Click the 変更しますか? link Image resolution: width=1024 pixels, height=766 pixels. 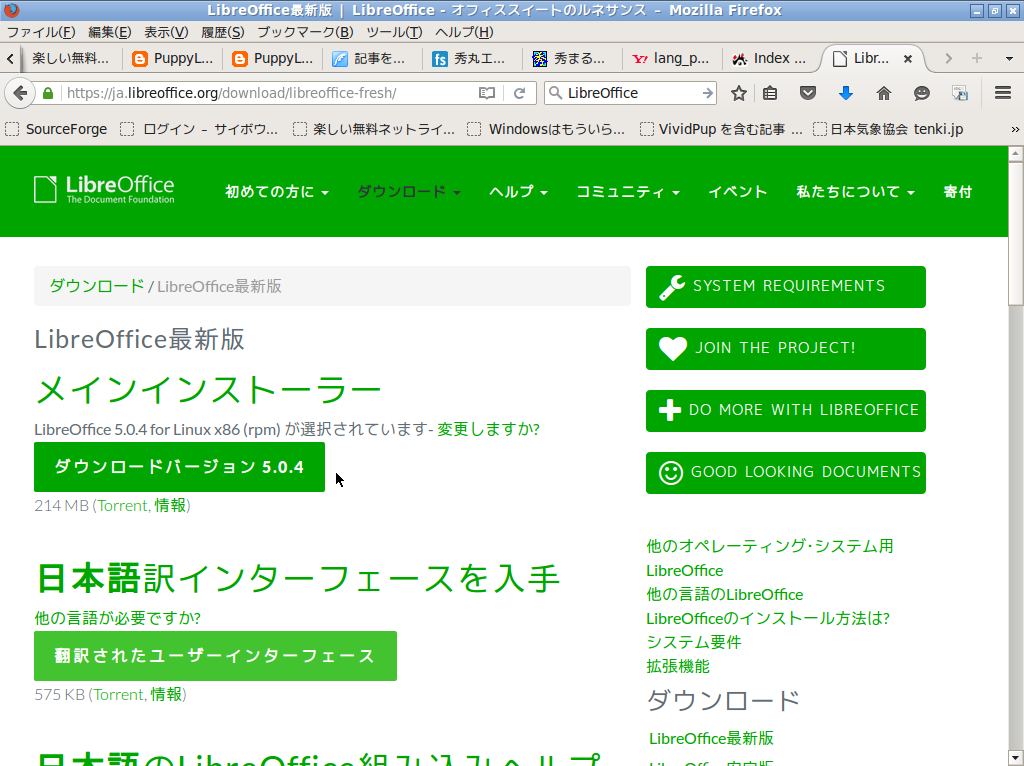pos(488,429)
